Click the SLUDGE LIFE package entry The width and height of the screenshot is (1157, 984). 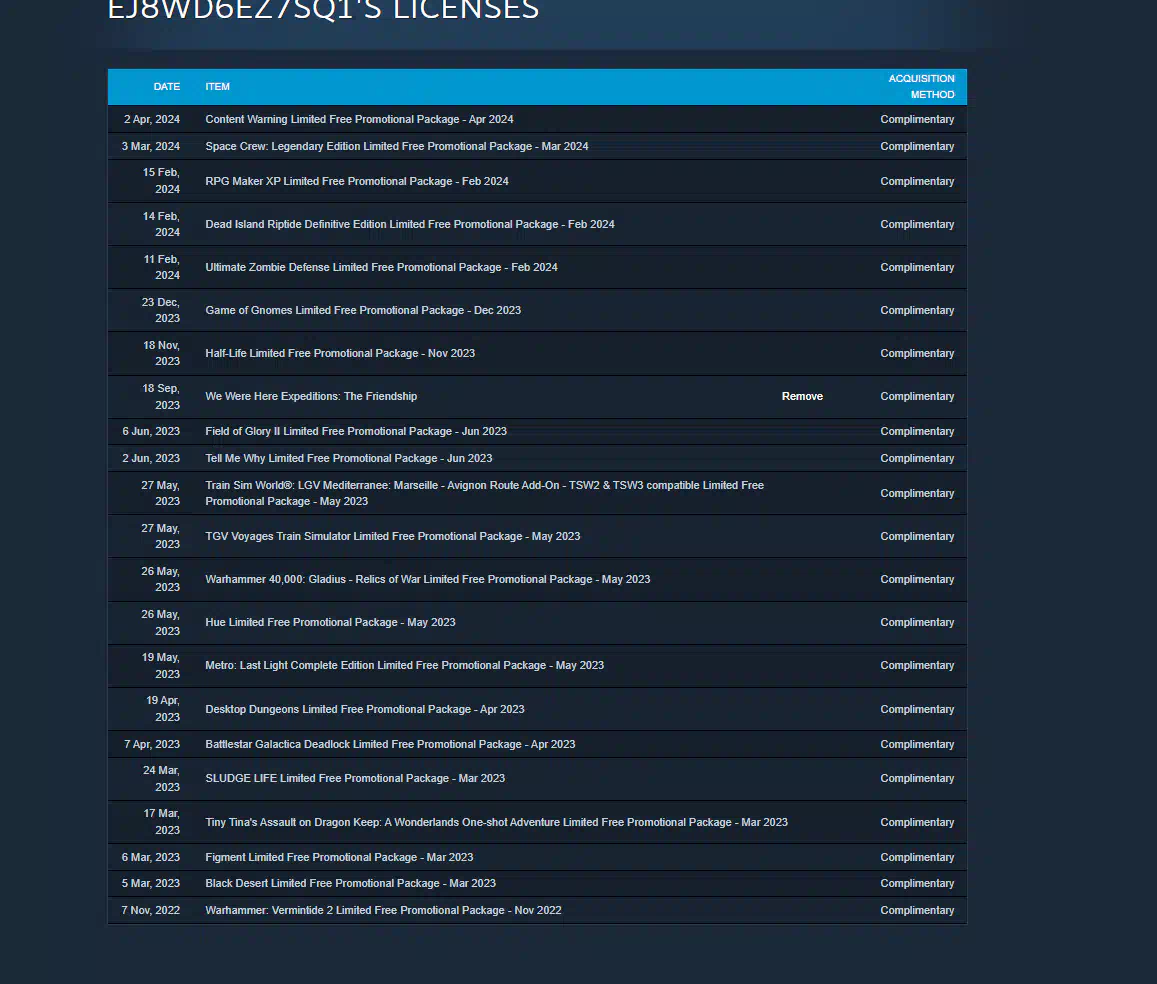355,779
